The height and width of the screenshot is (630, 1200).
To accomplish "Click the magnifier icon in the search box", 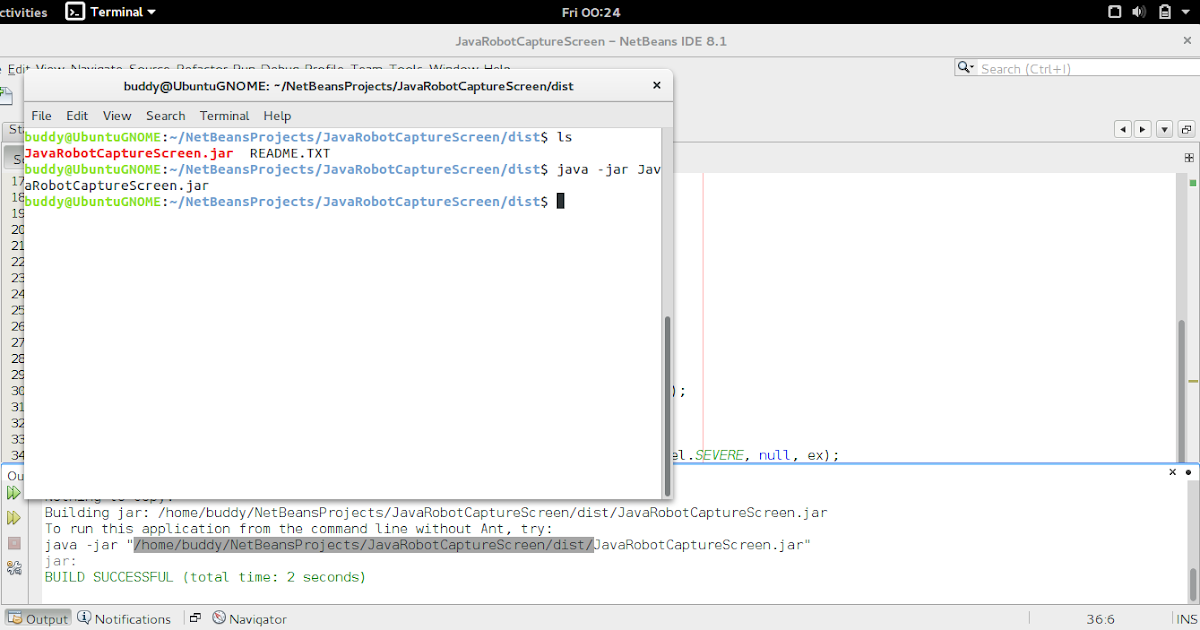I will coord(963,68).
